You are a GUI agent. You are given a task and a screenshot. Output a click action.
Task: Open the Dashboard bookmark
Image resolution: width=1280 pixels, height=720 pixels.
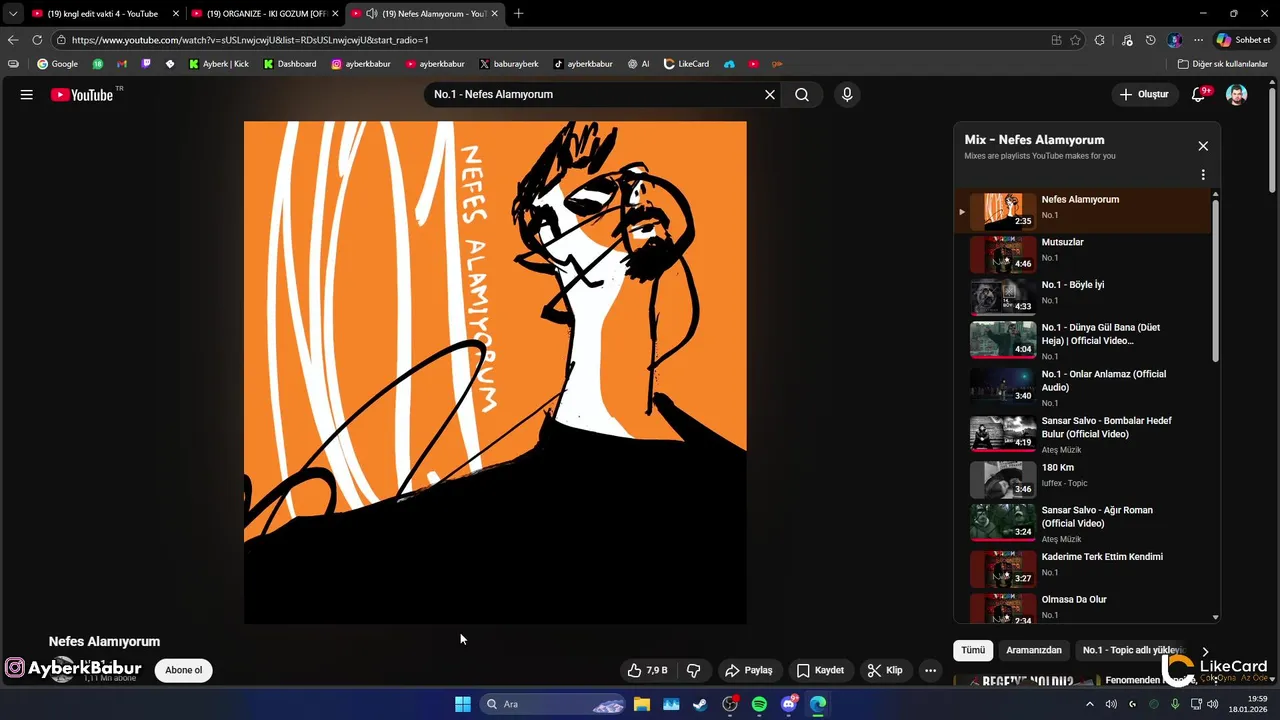290,64
